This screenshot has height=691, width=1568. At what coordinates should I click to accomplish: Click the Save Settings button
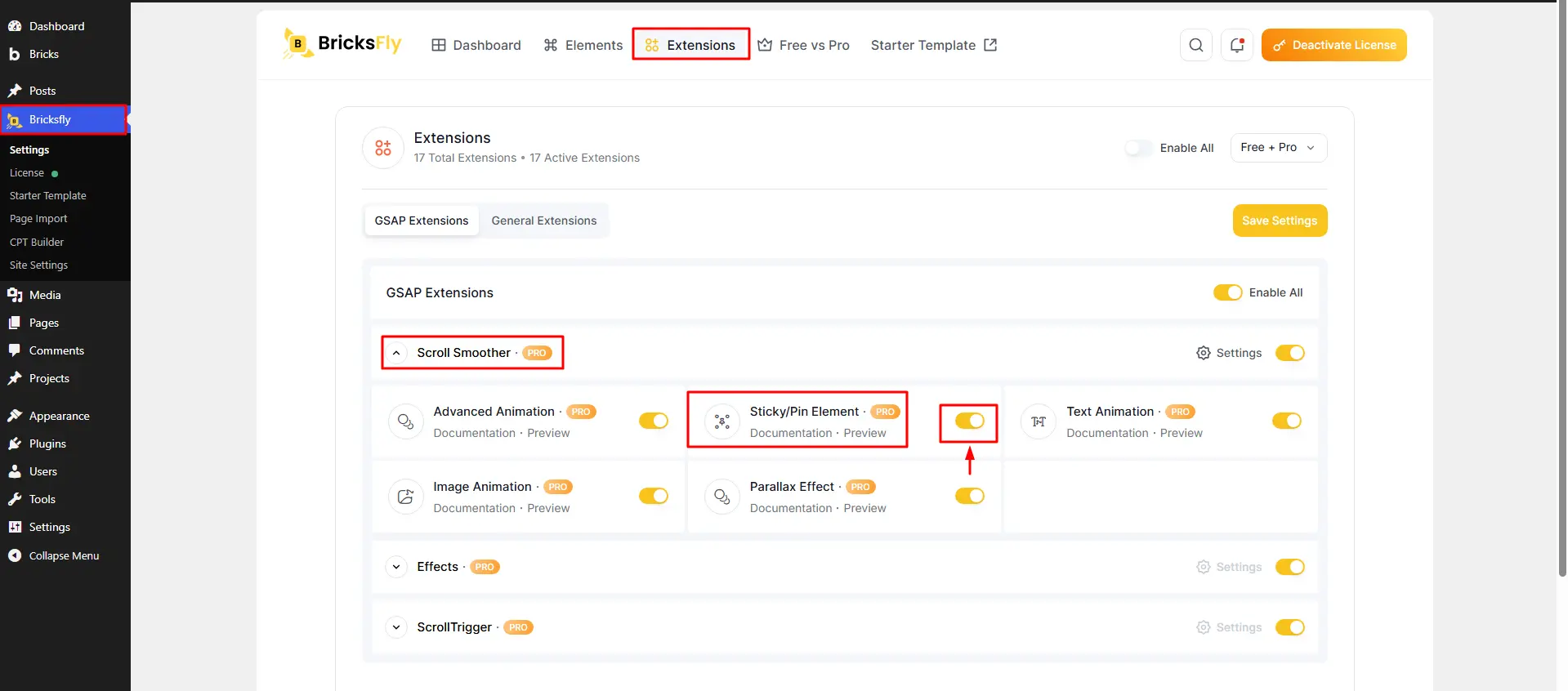[1280, 221]
